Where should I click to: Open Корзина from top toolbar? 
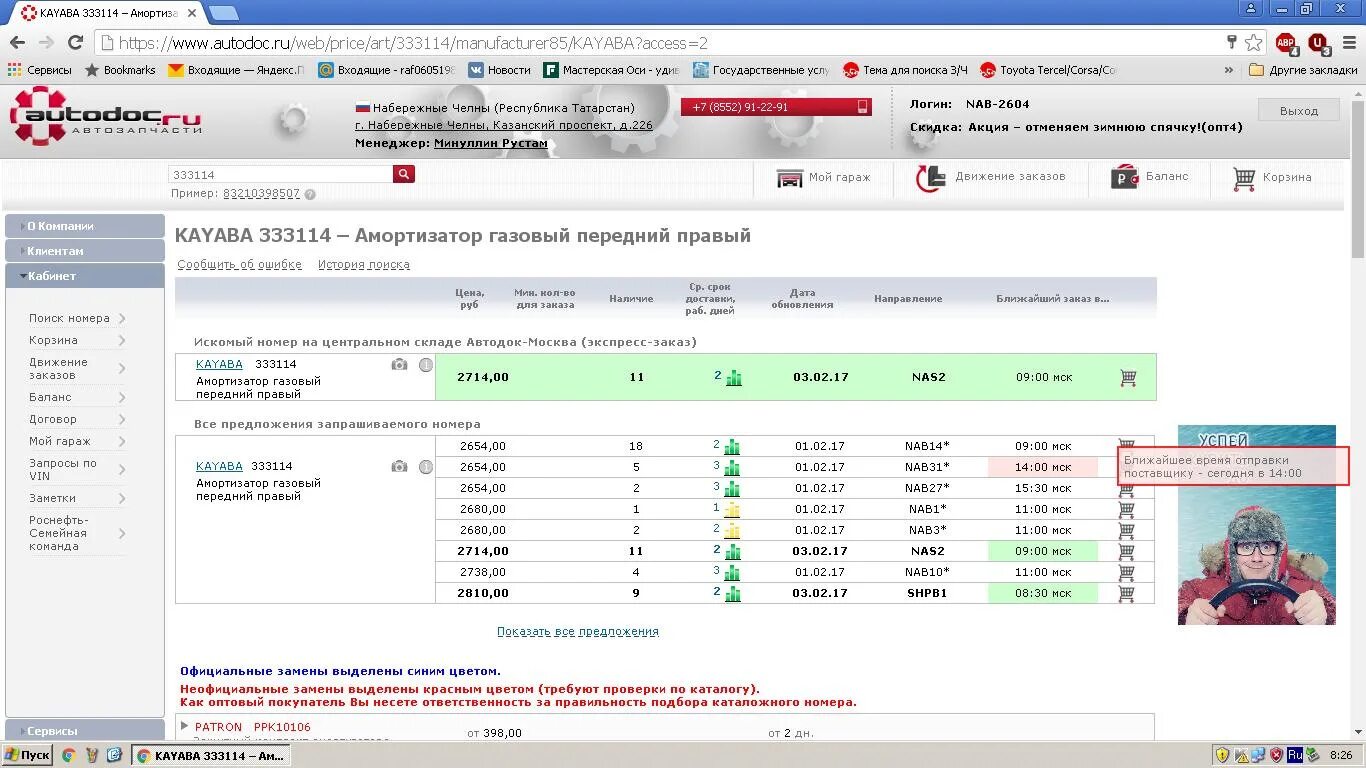[x=1271, y=178]
